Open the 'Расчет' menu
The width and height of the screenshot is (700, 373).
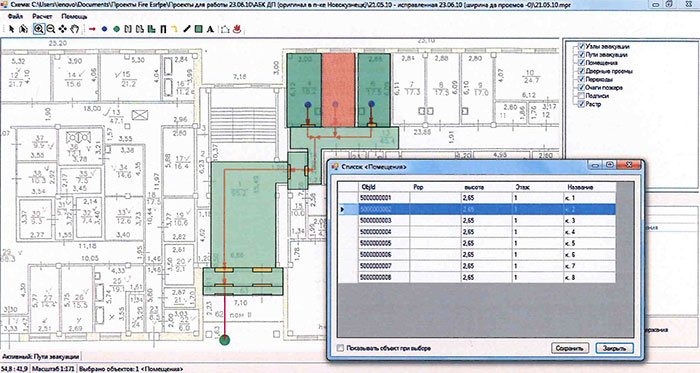42,17
